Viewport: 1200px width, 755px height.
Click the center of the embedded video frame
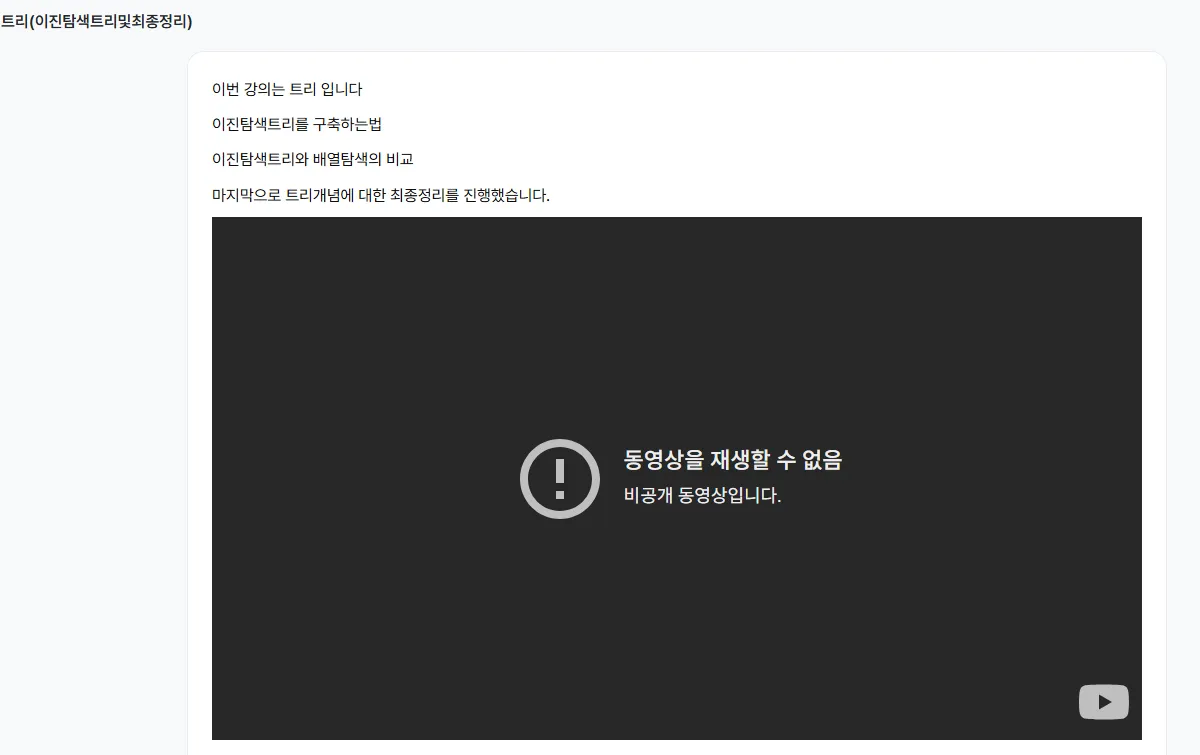[676, 477]
